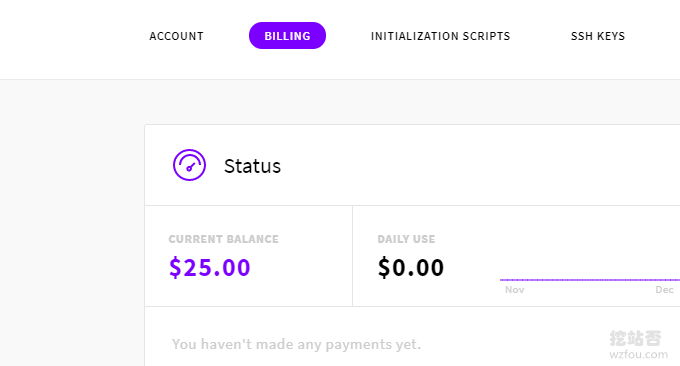
Task: Click the 挖站否 watermark logo
Action: point(635,338)
